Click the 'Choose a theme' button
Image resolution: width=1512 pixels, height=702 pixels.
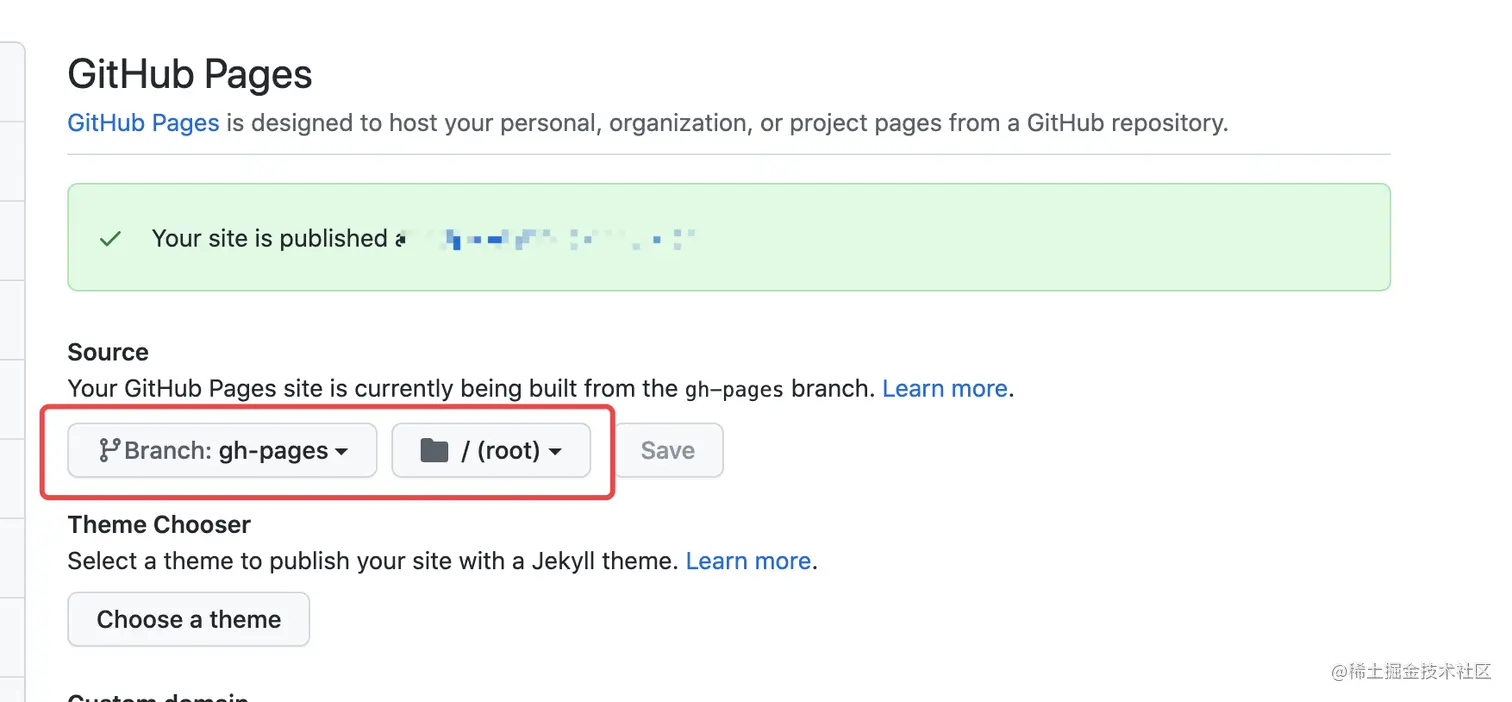coord(189,620)
